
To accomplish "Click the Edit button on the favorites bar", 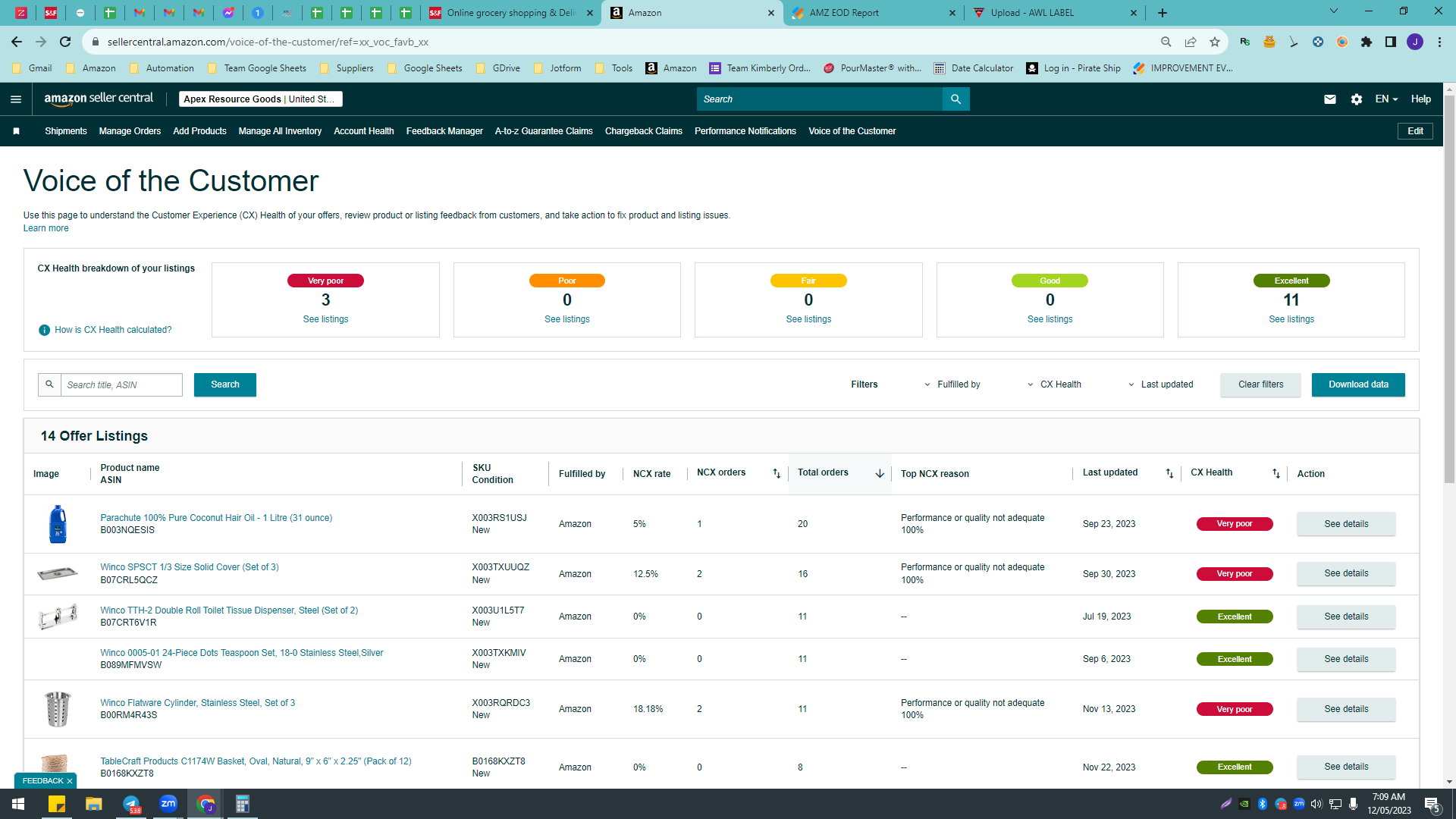I will click(1415, 131).
